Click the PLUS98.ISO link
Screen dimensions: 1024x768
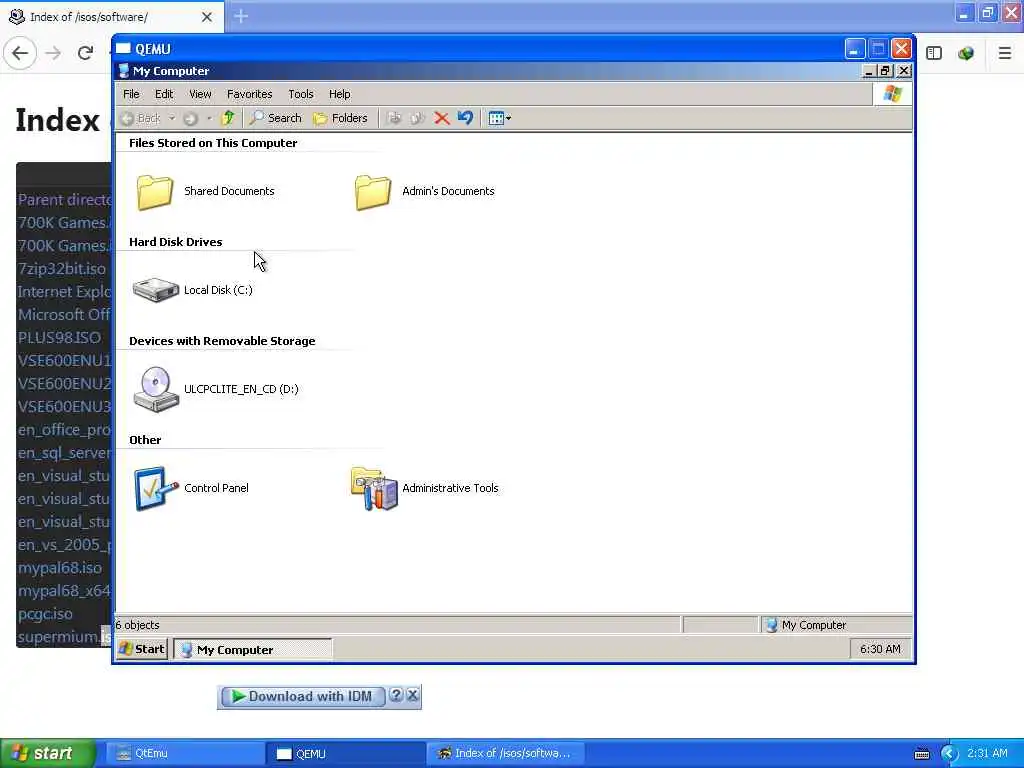click(59, 338)
